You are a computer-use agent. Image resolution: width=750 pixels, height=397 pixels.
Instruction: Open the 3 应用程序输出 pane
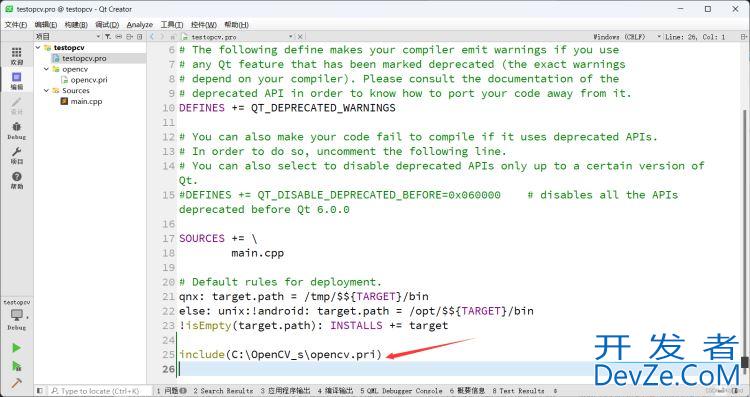286,391
